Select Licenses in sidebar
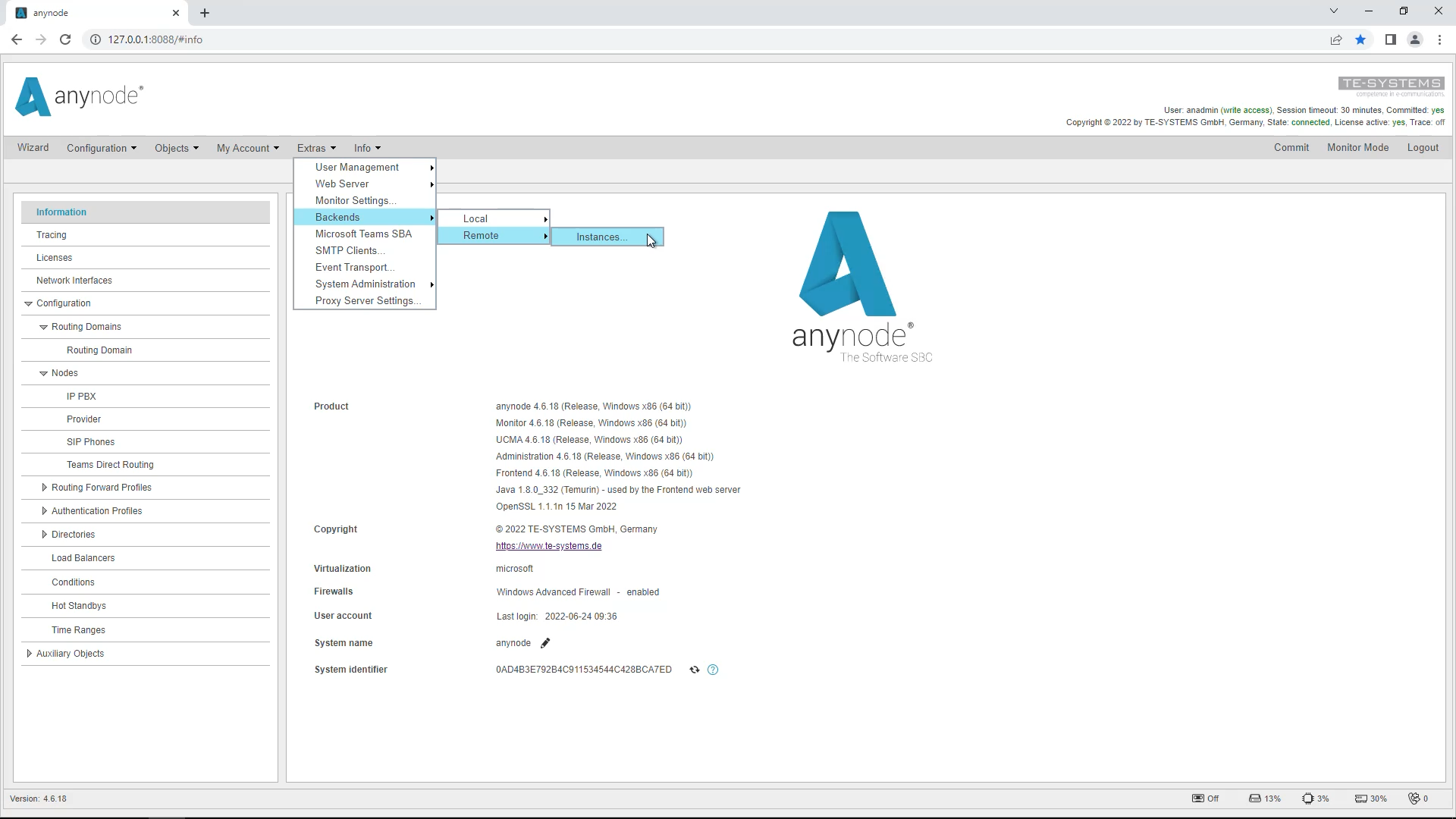The image size is (1456, 819). pyautogui.click(x=146, y=258)
